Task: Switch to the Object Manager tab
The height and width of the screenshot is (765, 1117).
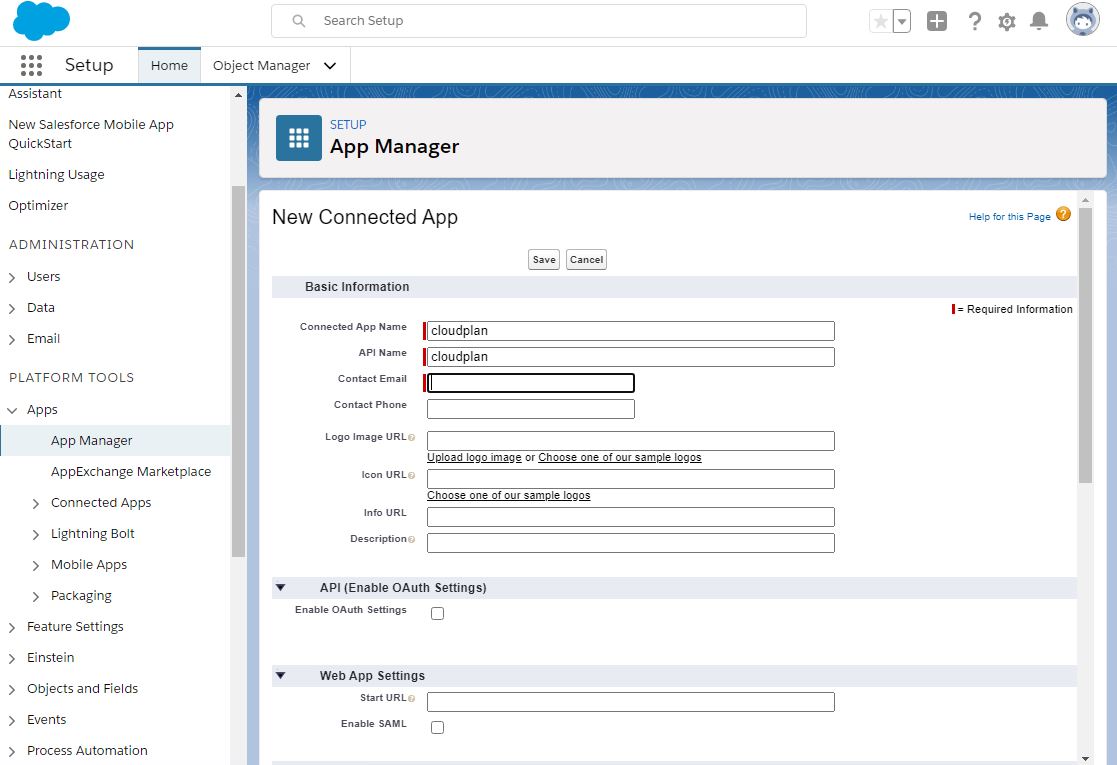Action: (263, 65)
